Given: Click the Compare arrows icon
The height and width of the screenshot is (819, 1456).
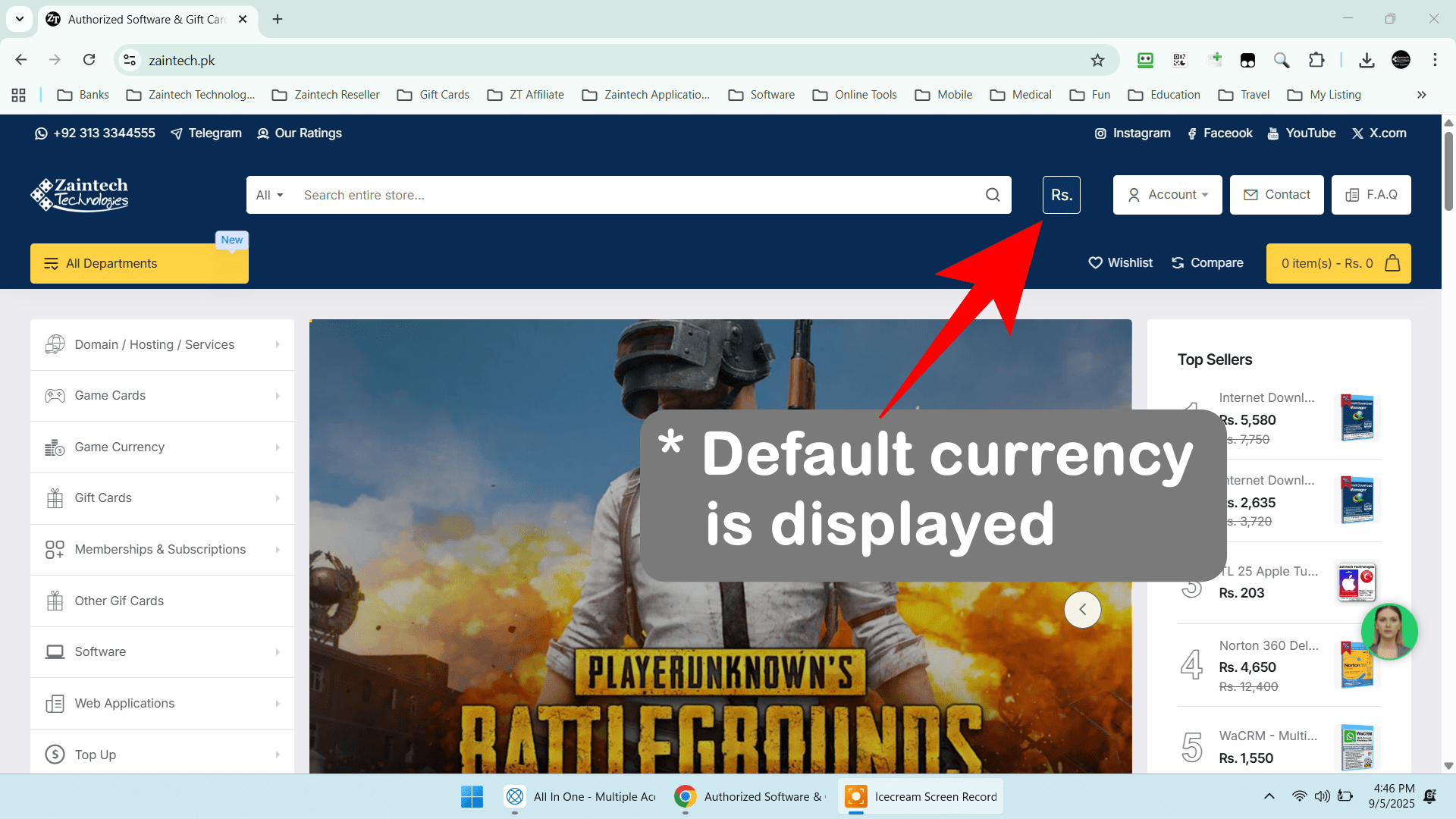Looking at the screenshot, I should click(x=1178, y=263).
